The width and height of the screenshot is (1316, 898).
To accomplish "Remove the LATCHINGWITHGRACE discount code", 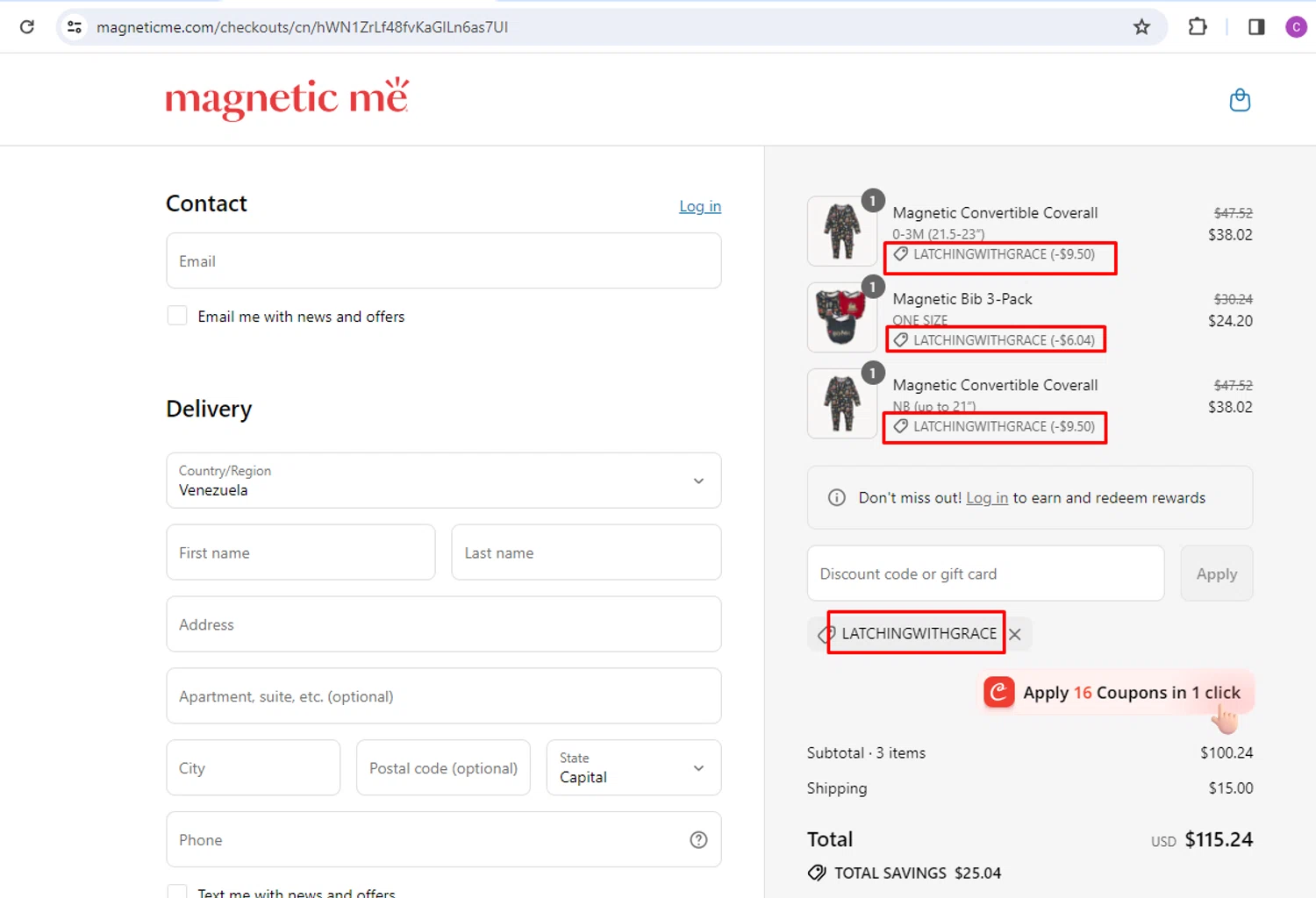I will 1015,634.
